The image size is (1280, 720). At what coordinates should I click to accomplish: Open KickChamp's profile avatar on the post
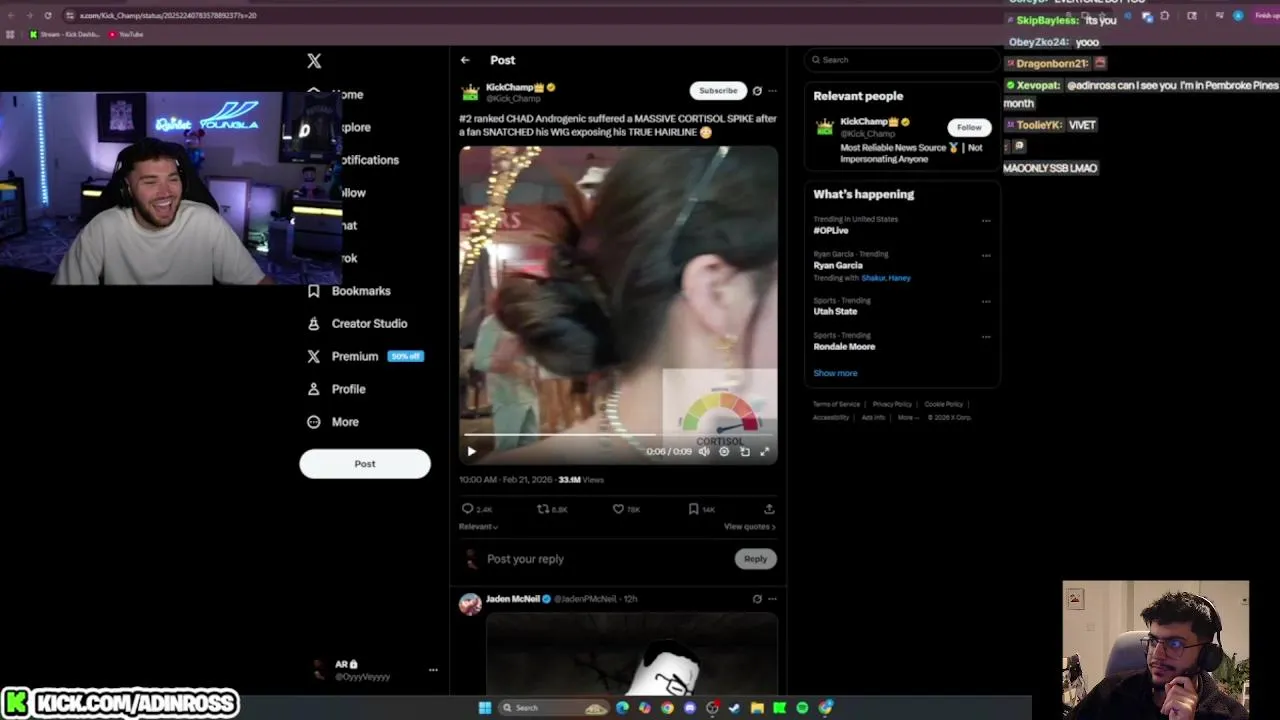click(470, 93)
